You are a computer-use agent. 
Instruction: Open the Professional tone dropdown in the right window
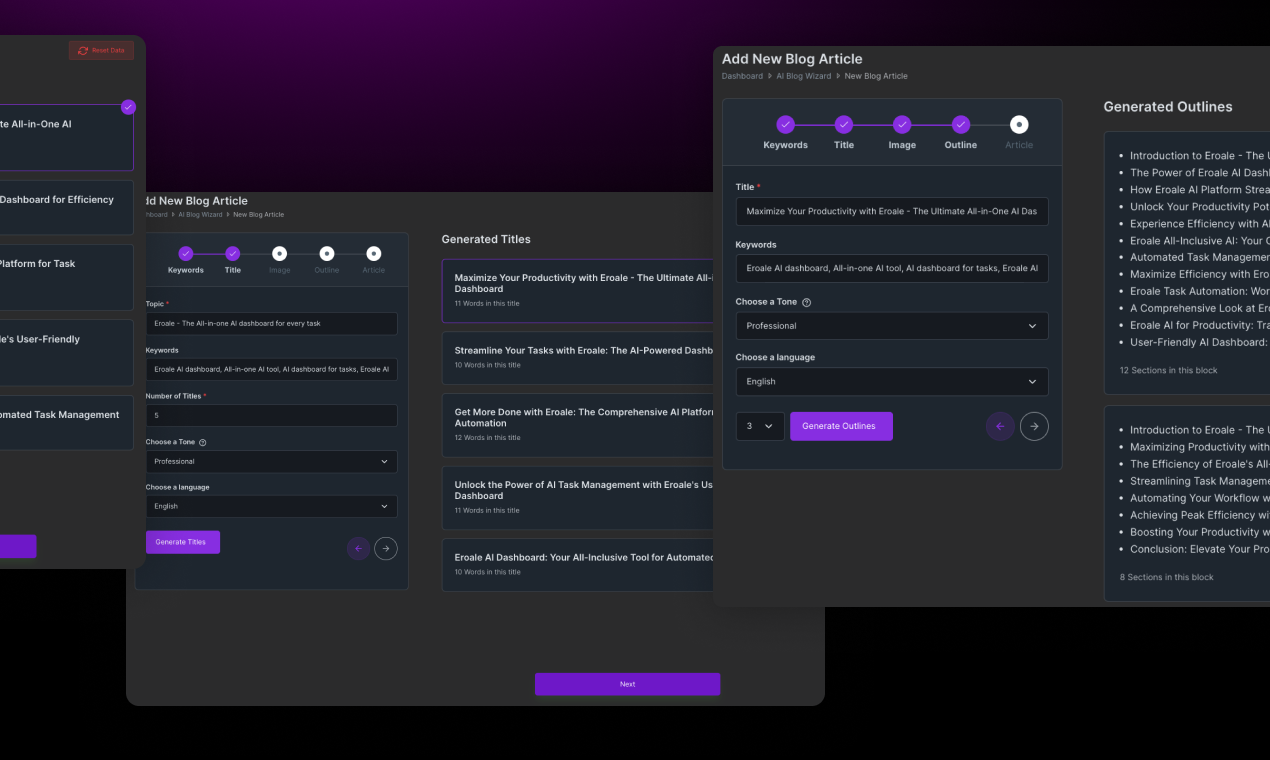(892, 326)
